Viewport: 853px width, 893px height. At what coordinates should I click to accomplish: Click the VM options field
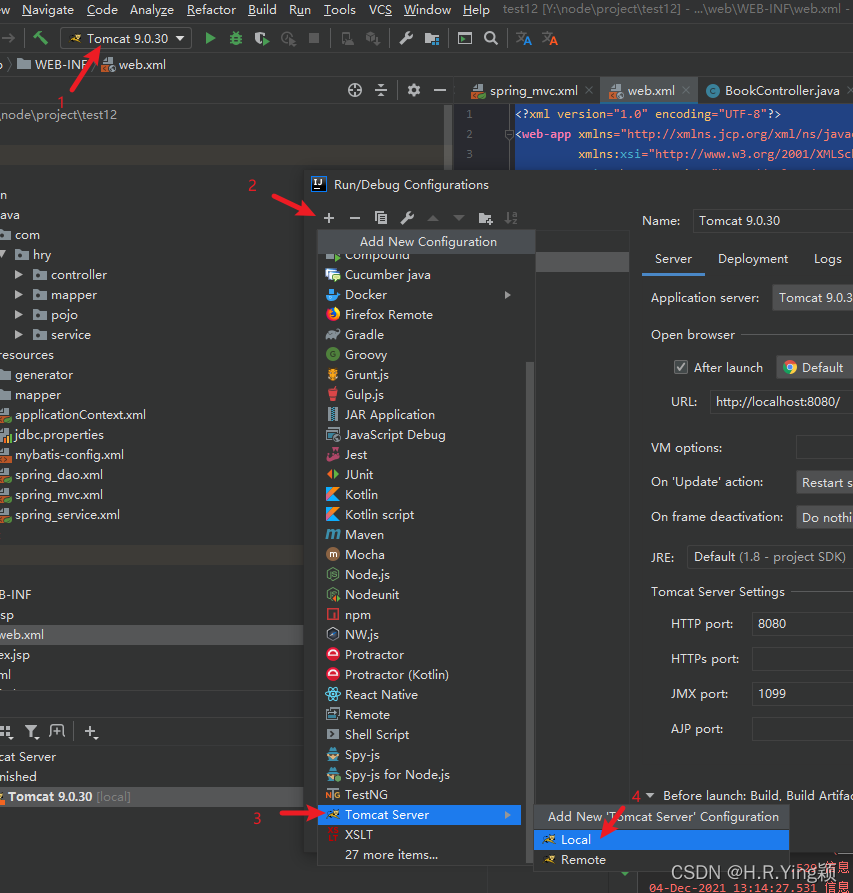coord(824,448)
